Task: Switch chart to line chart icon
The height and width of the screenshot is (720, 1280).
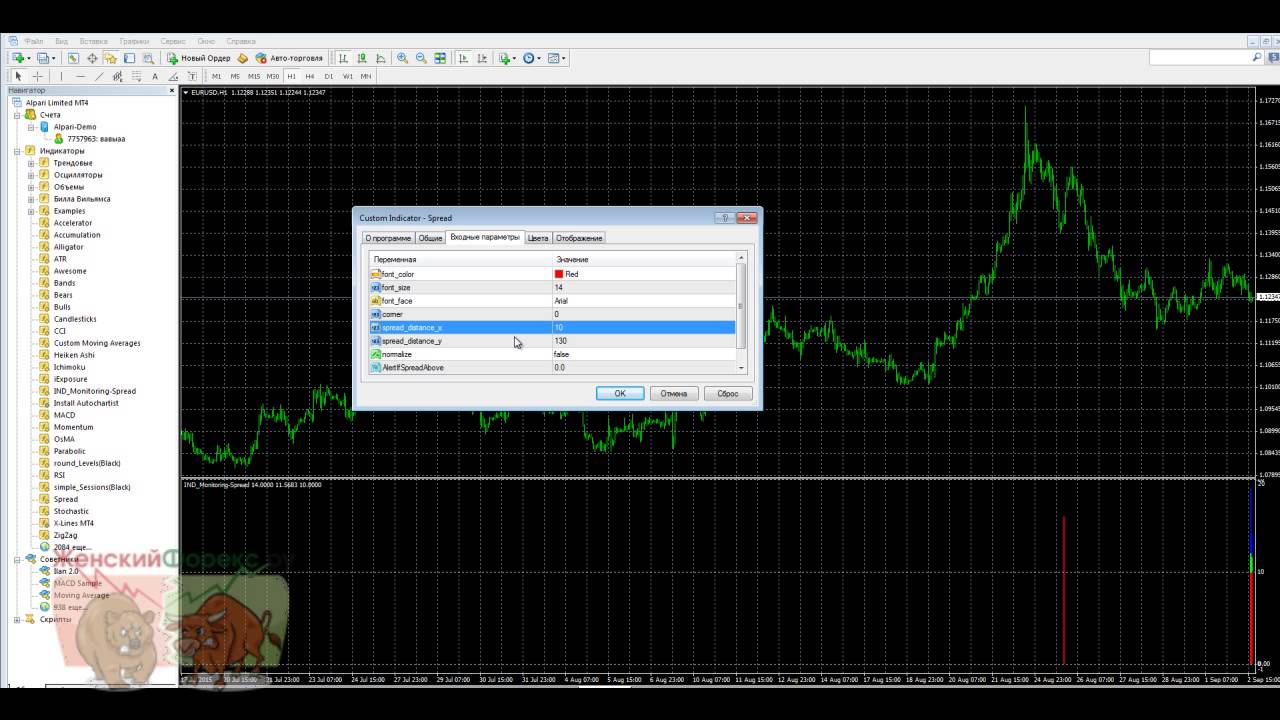Action: [x=381, y=58]
